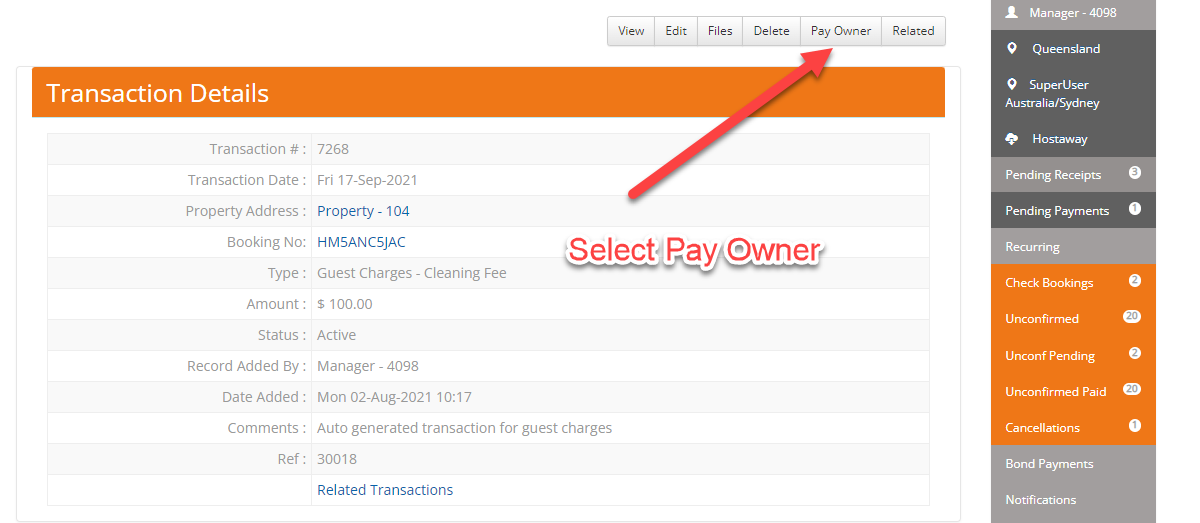Open the Edit transaction button
The image size is (1200, 523).
(676, 31)
